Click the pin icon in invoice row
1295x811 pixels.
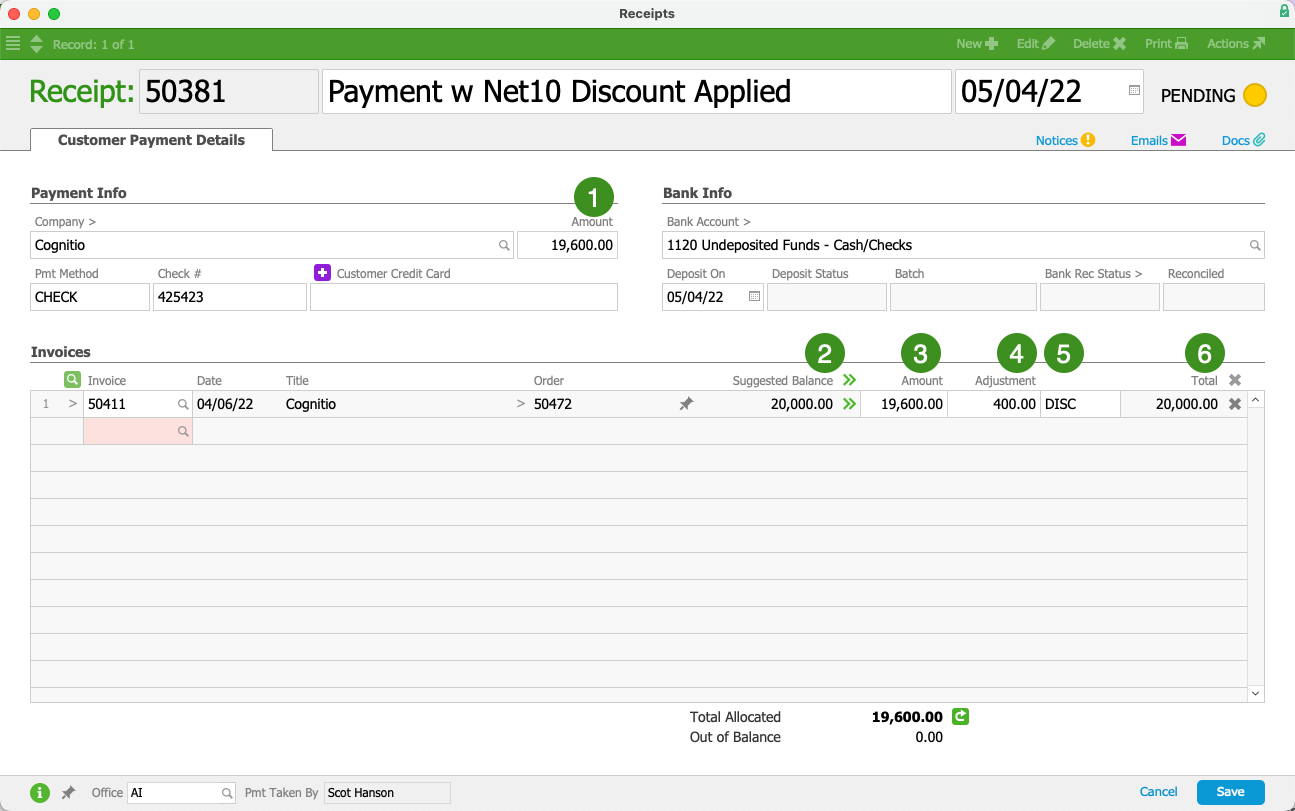point(686,404)
